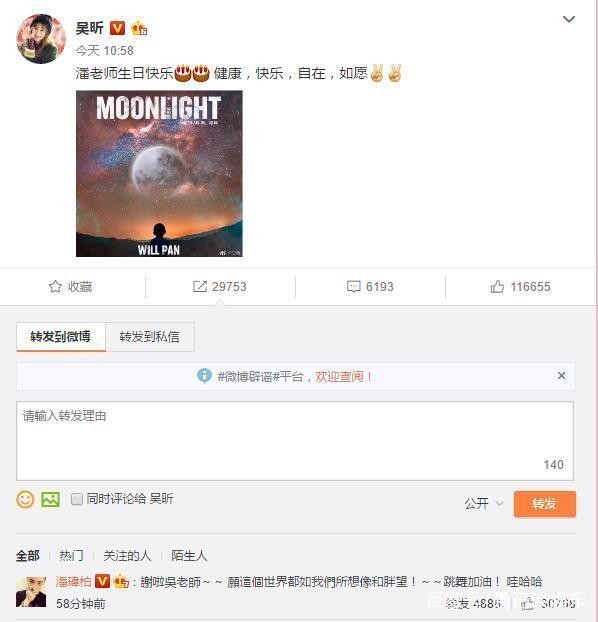Click the blue info icon in the notice bar

point(204,376)
